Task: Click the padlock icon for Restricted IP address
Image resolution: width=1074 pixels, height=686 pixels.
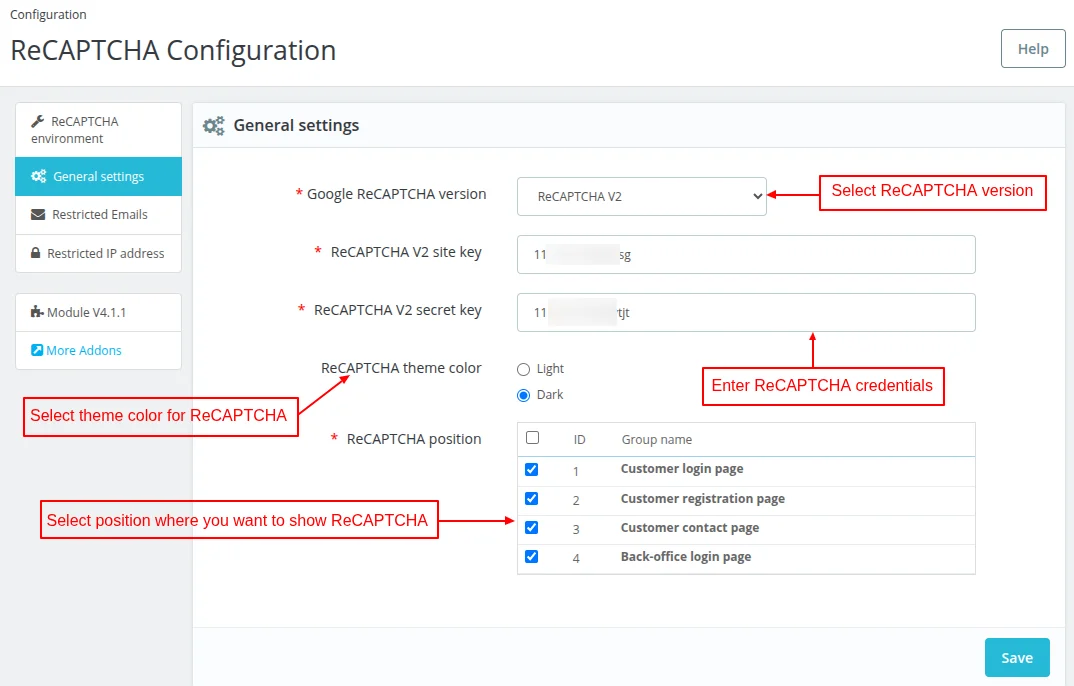Action: 36,254
